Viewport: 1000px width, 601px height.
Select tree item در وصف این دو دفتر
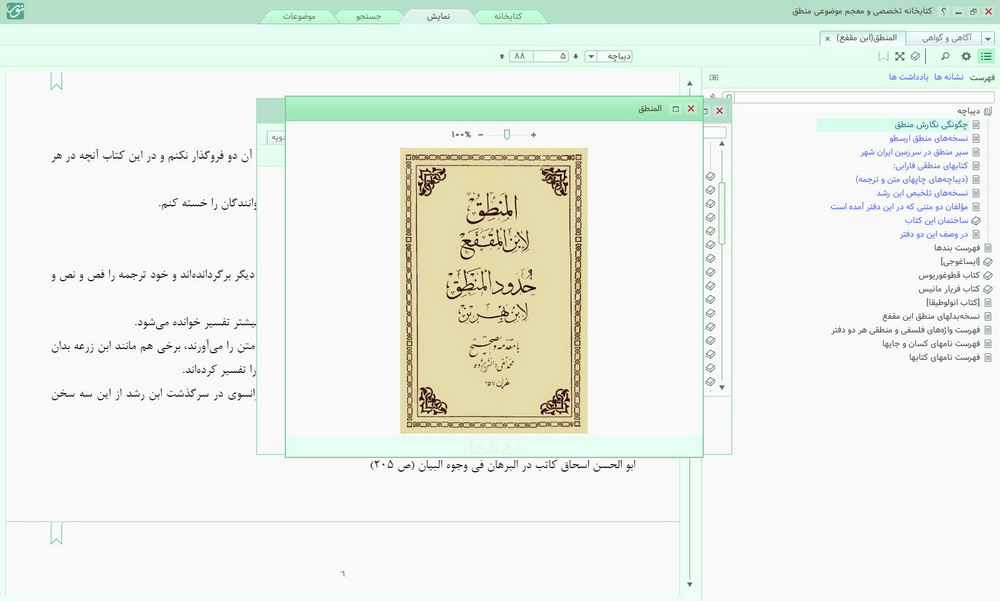click(934, 234)
